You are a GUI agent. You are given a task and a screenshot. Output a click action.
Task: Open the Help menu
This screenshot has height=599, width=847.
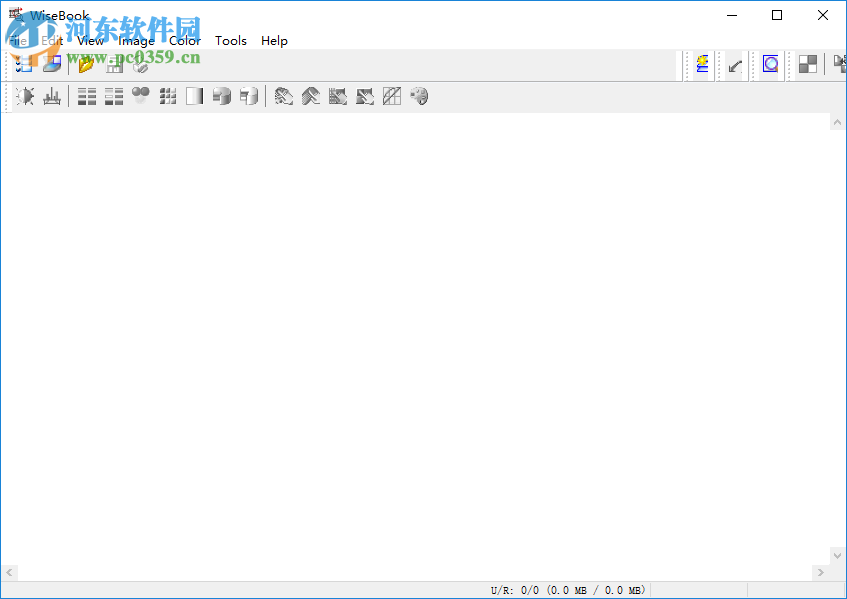point(274,41)
